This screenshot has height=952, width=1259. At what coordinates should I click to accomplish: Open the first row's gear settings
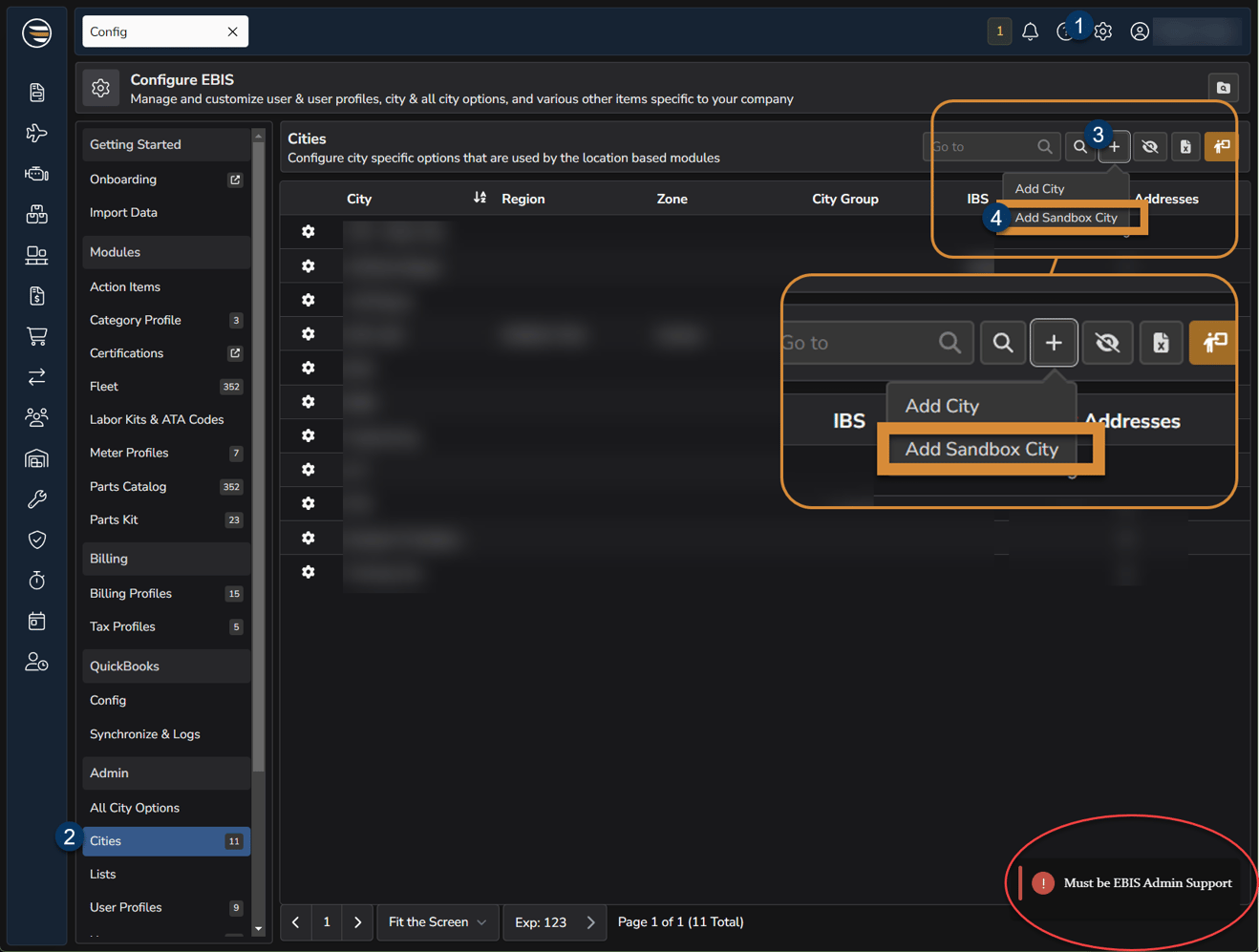tap(308, 231)
